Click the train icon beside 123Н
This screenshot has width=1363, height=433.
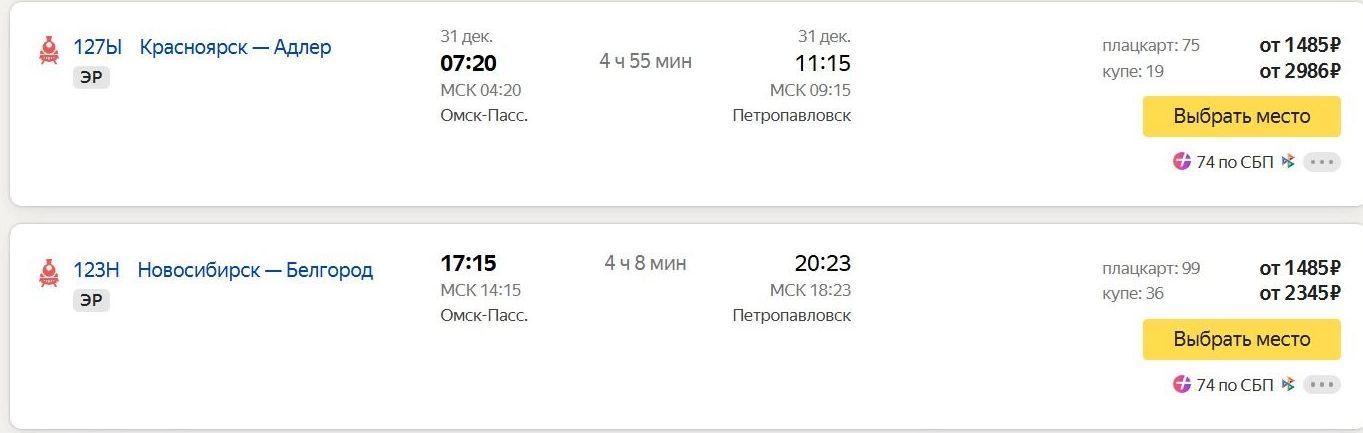click(x=48, y=272)
